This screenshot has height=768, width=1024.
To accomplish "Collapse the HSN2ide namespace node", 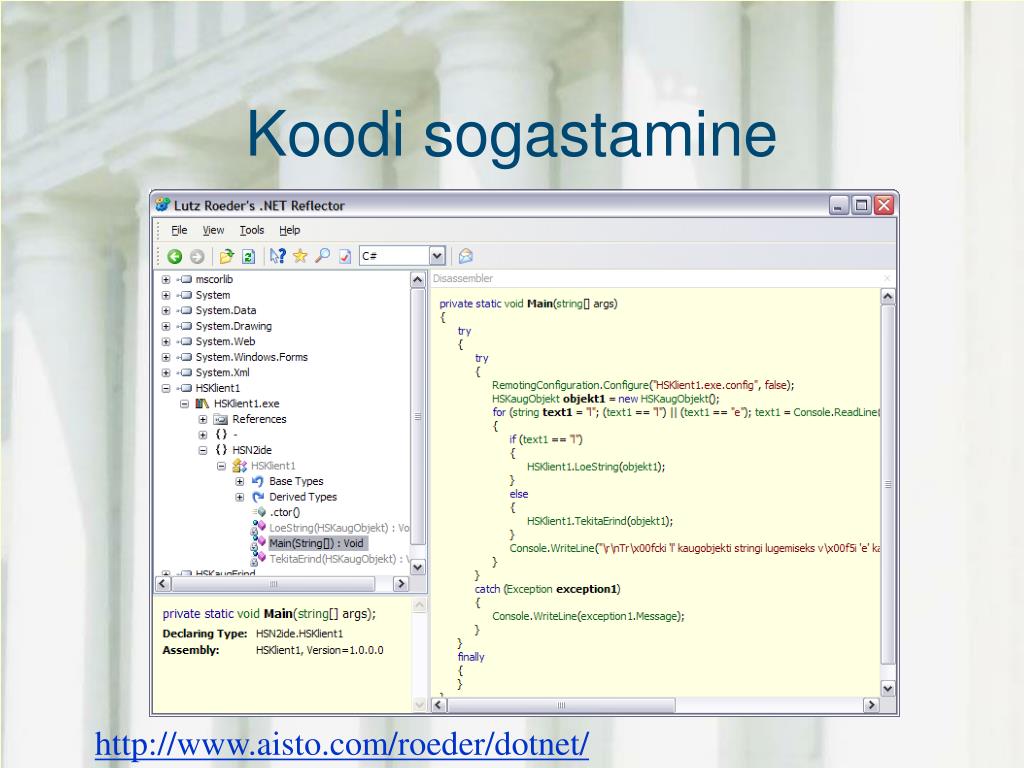I will (x=202, y=451).
